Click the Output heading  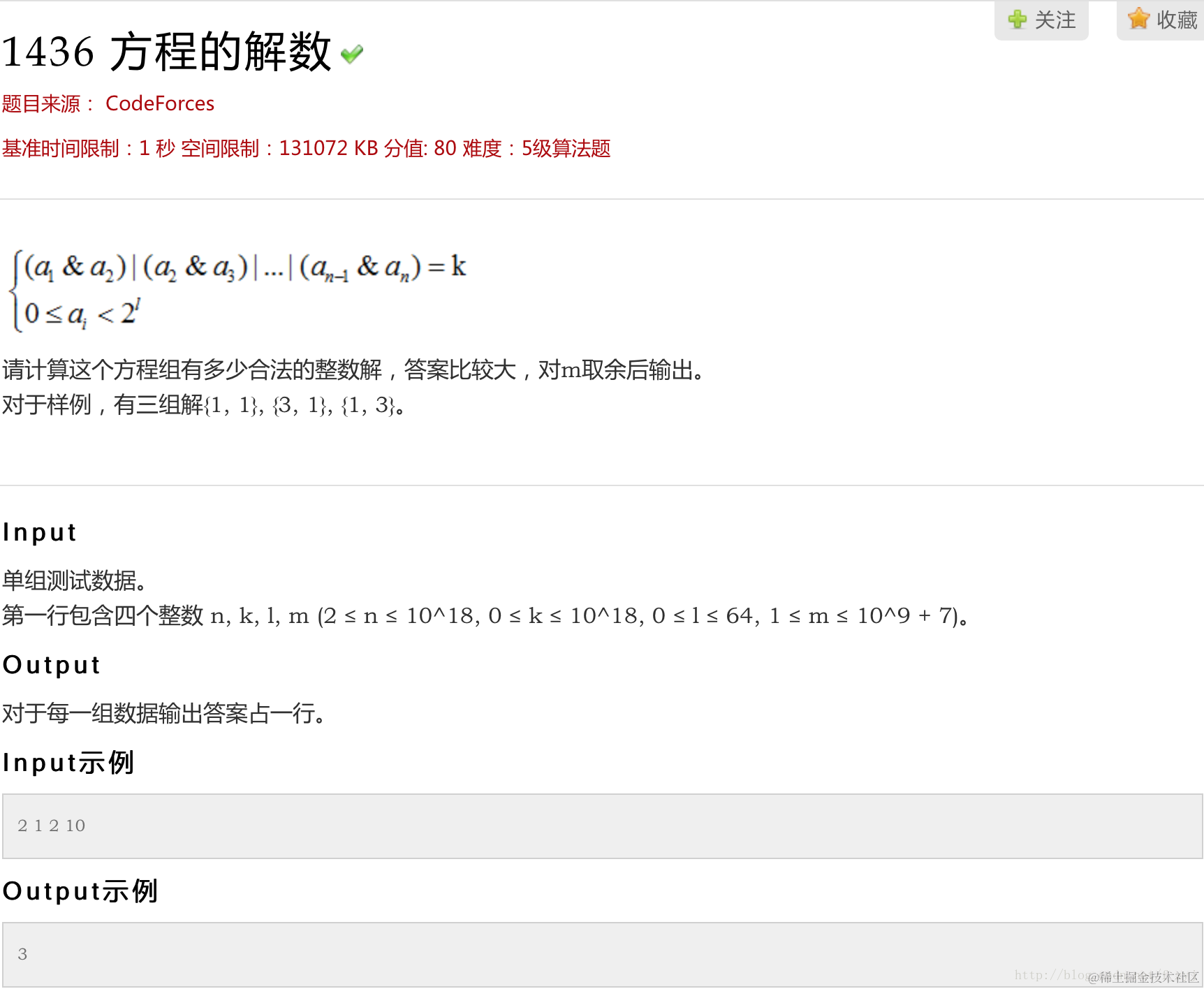52,665
